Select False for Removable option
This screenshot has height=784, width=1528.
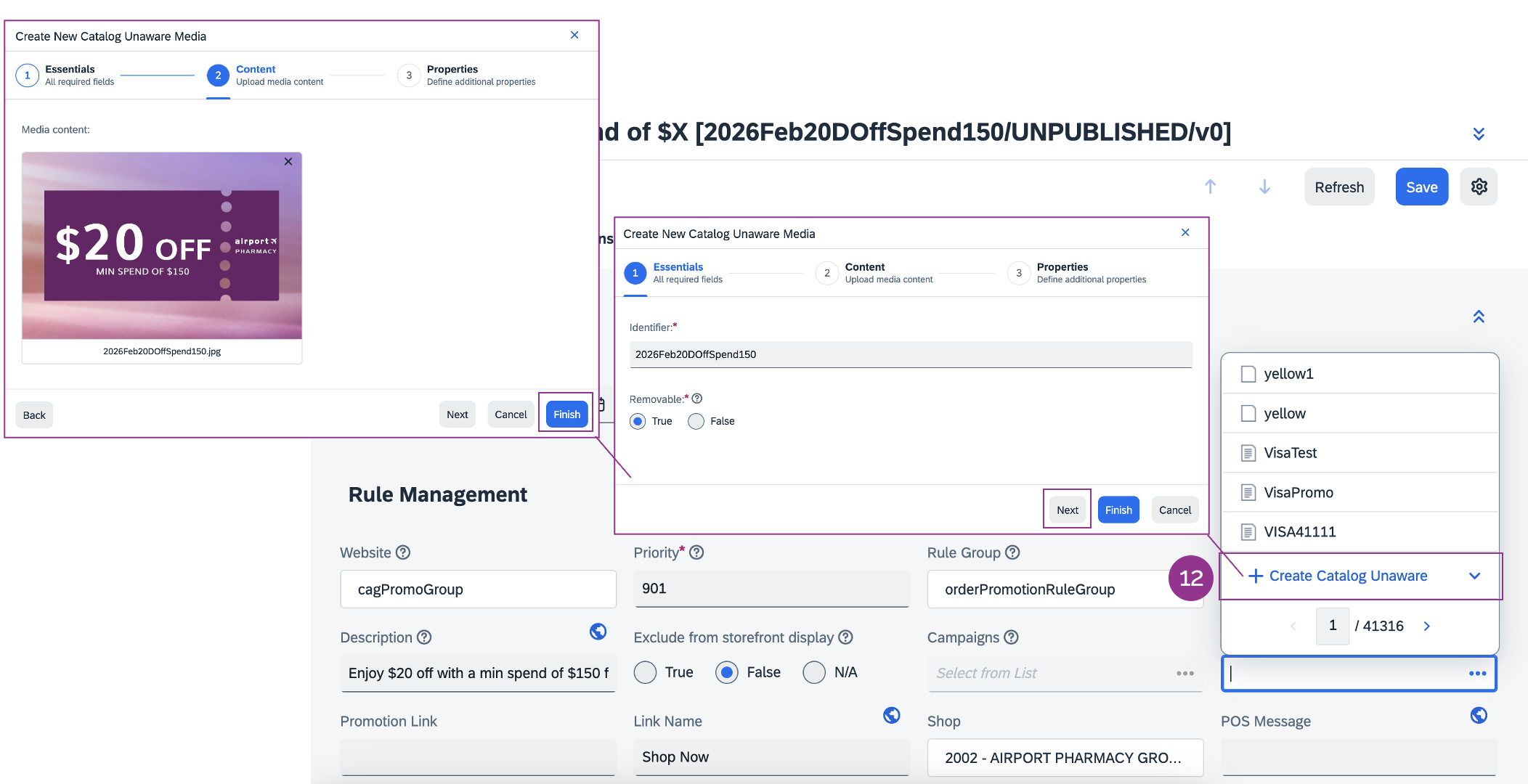coord(696,421)
